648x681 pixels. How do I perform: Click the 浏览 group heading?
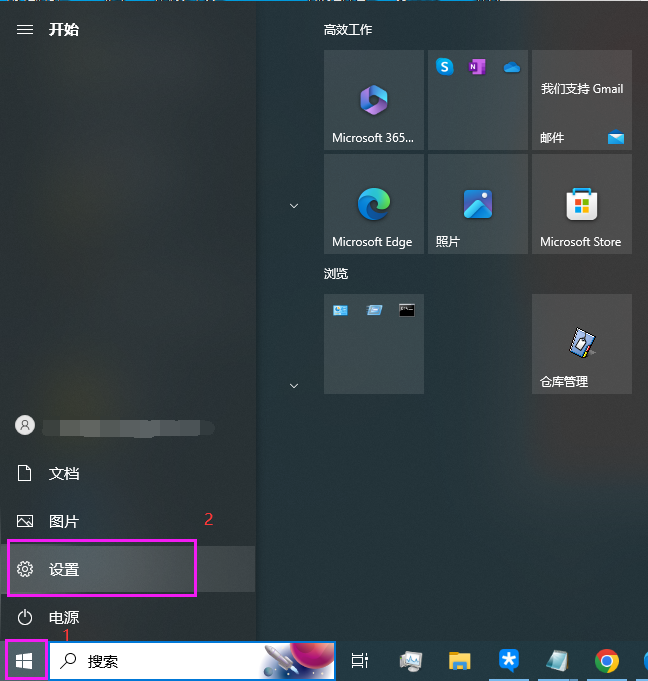click(336, 274)
